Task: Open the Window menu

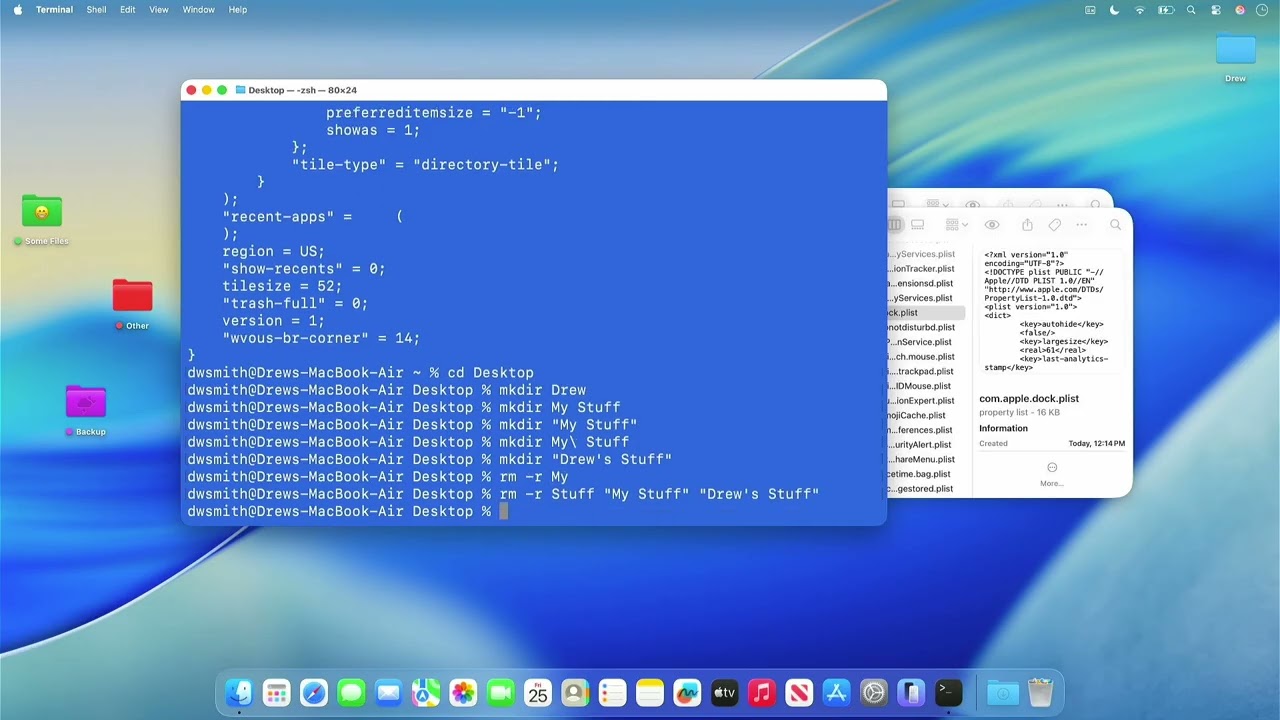Action: pos(198,10)
